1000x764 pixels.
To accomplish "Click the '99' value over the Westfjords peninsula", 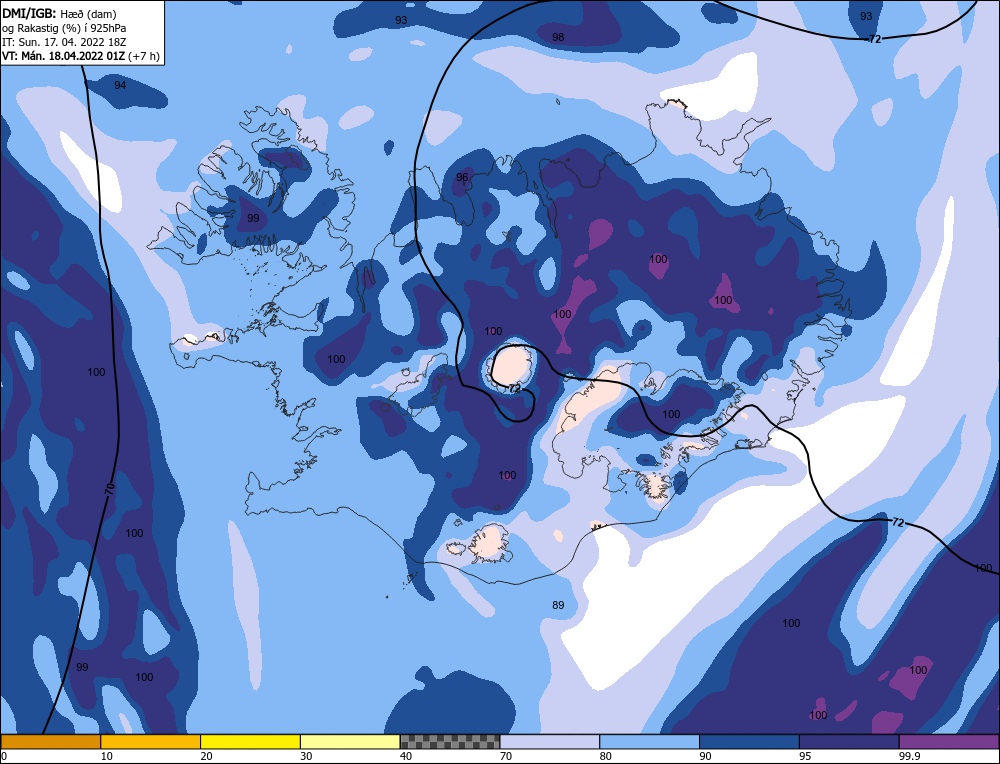I will point(253,218).
